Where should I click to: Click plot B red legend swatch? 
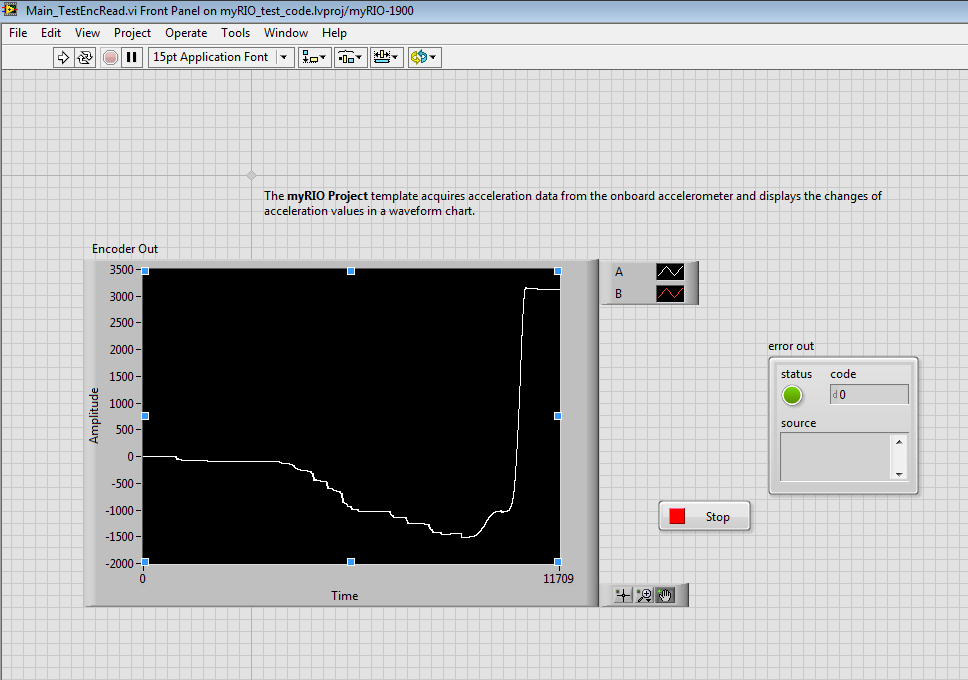(x=670, y=294)
